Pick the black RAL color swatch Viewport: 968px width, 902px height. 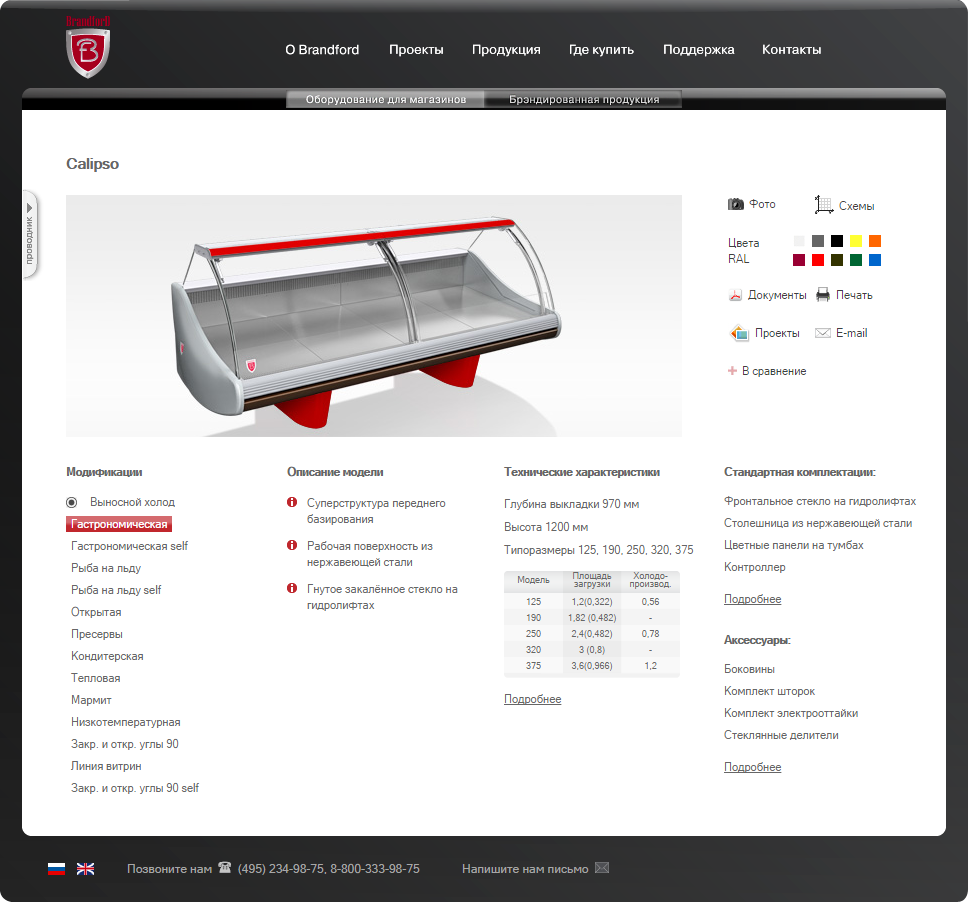coord(837,241)
